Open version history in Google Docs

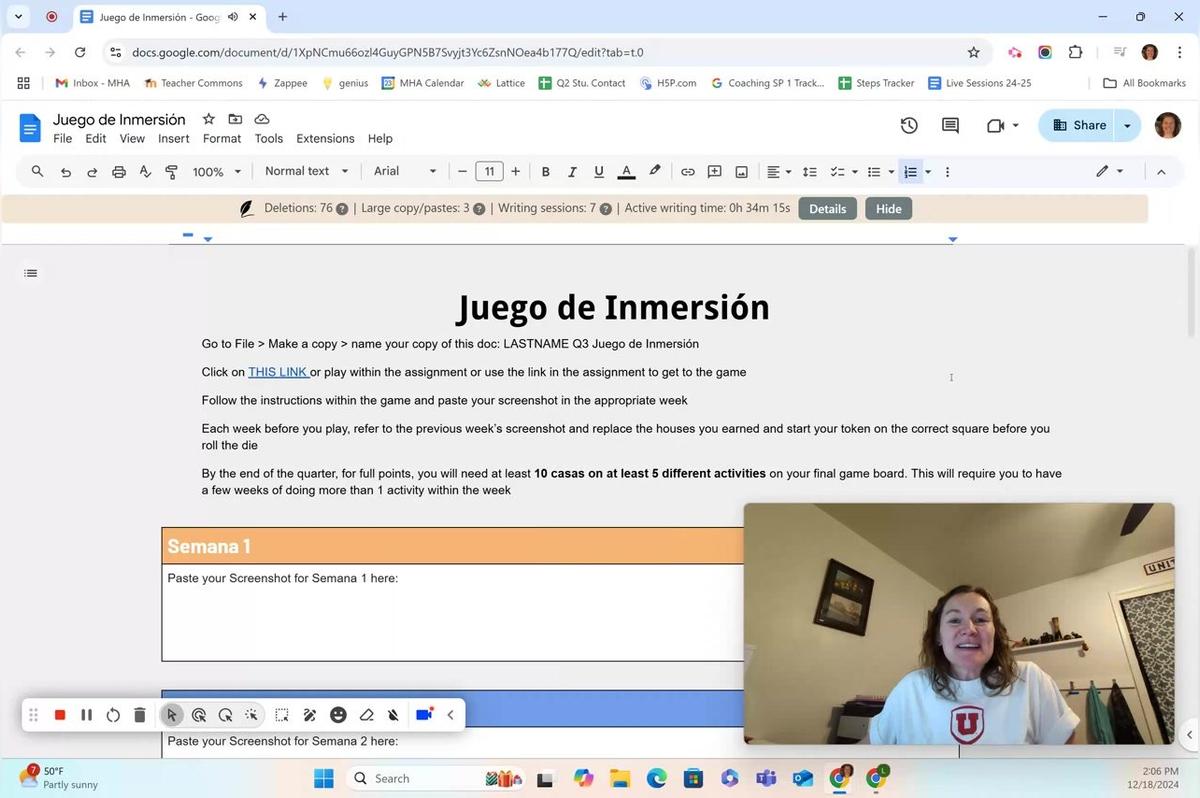[907, 124]
